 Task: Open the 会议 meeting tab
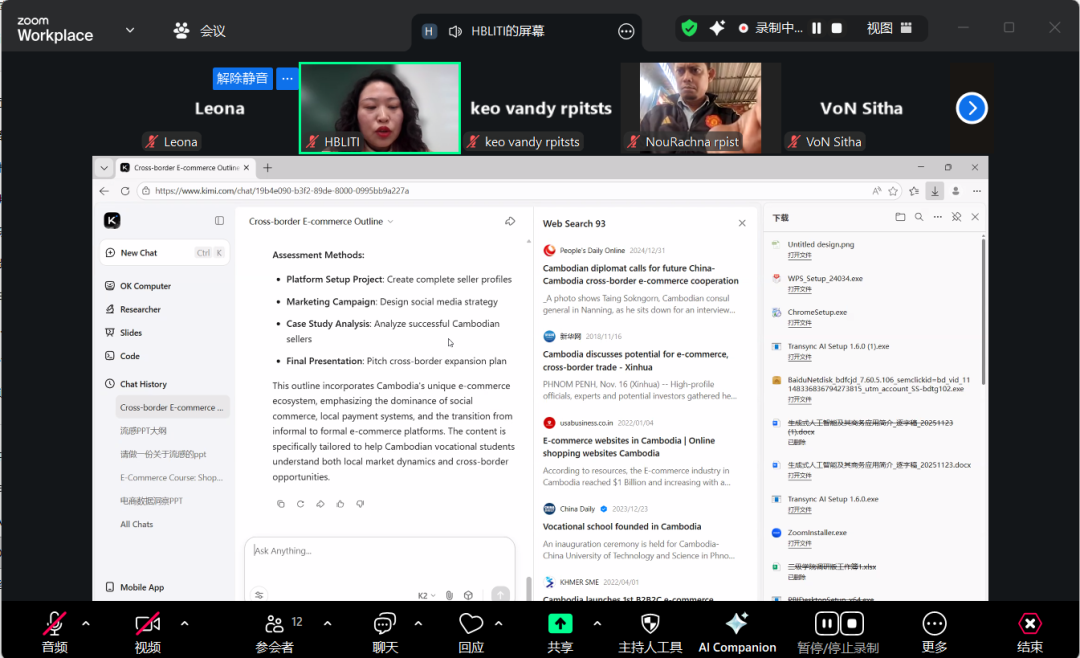tap(200, 31)
